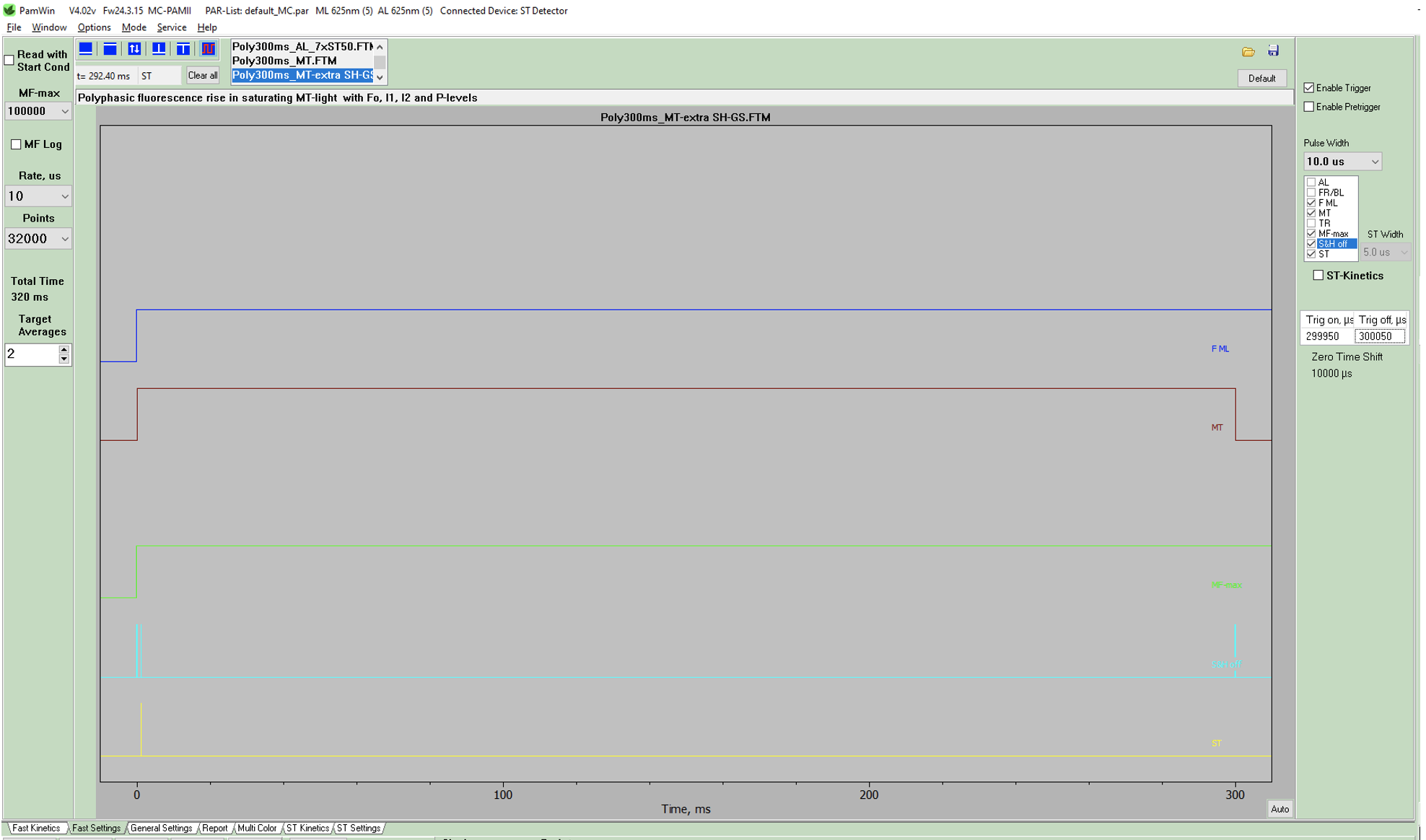Viewport: 1426px width, 840px height.
Task: Switch to the ST Kinetics tab
Action: click(x=307, y=828)
